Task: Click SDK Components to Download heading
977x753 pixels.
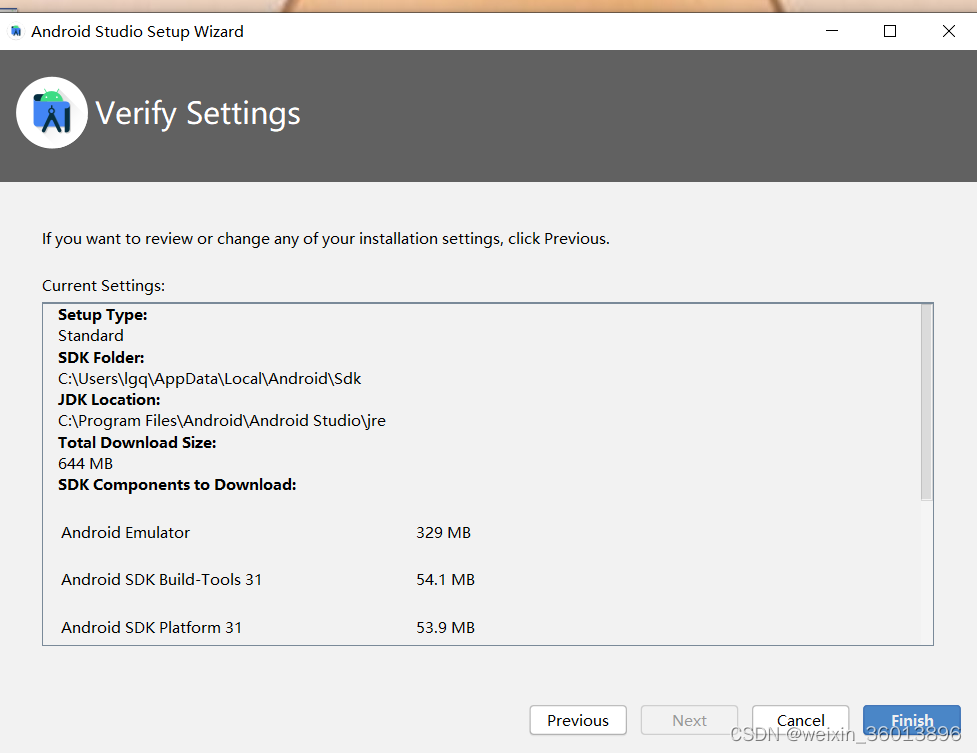Action: [x=177, y=484]
